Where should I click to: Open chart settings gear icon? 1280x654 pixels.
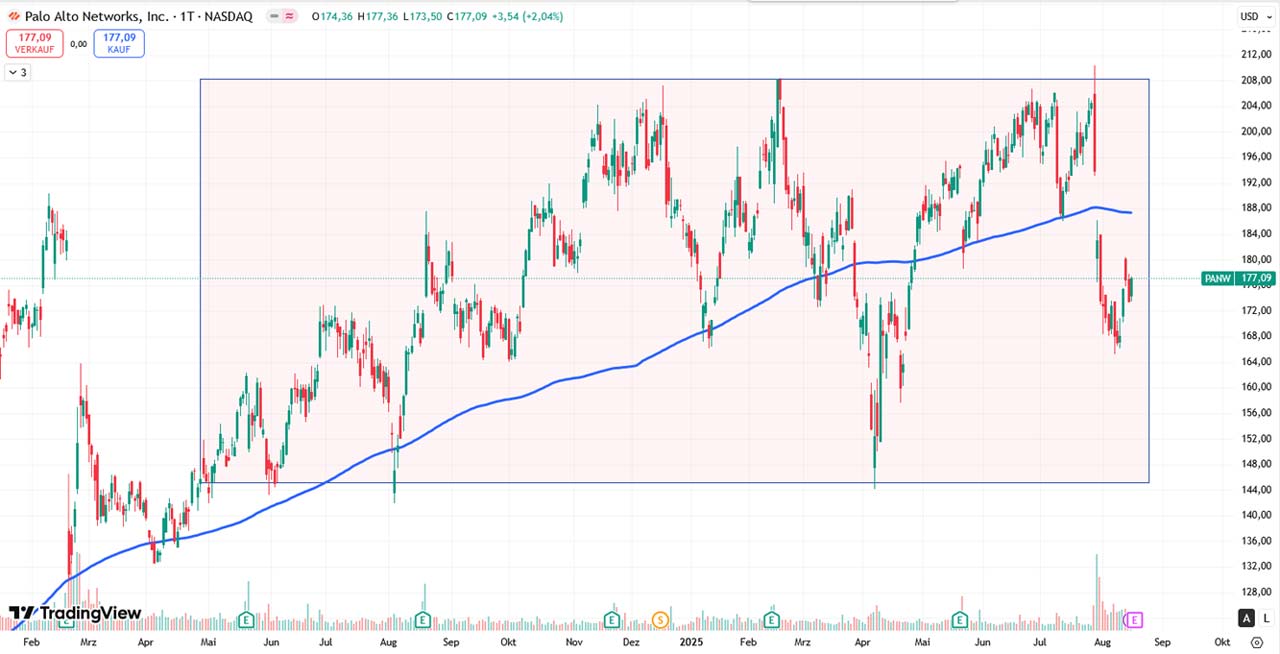(1257, 643)
